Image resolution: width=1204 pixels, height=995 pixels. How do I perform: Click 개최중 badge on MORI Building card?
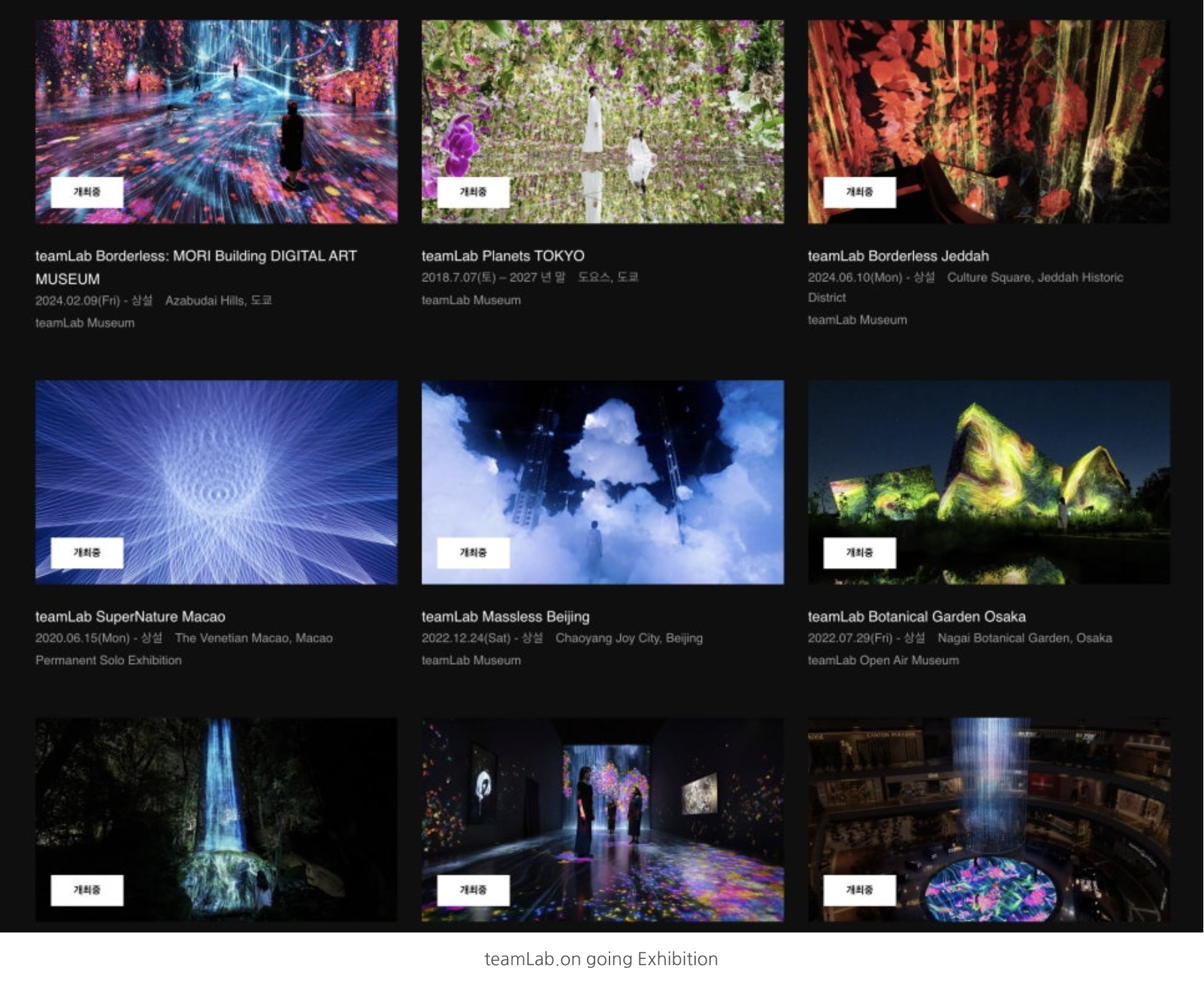87,192
